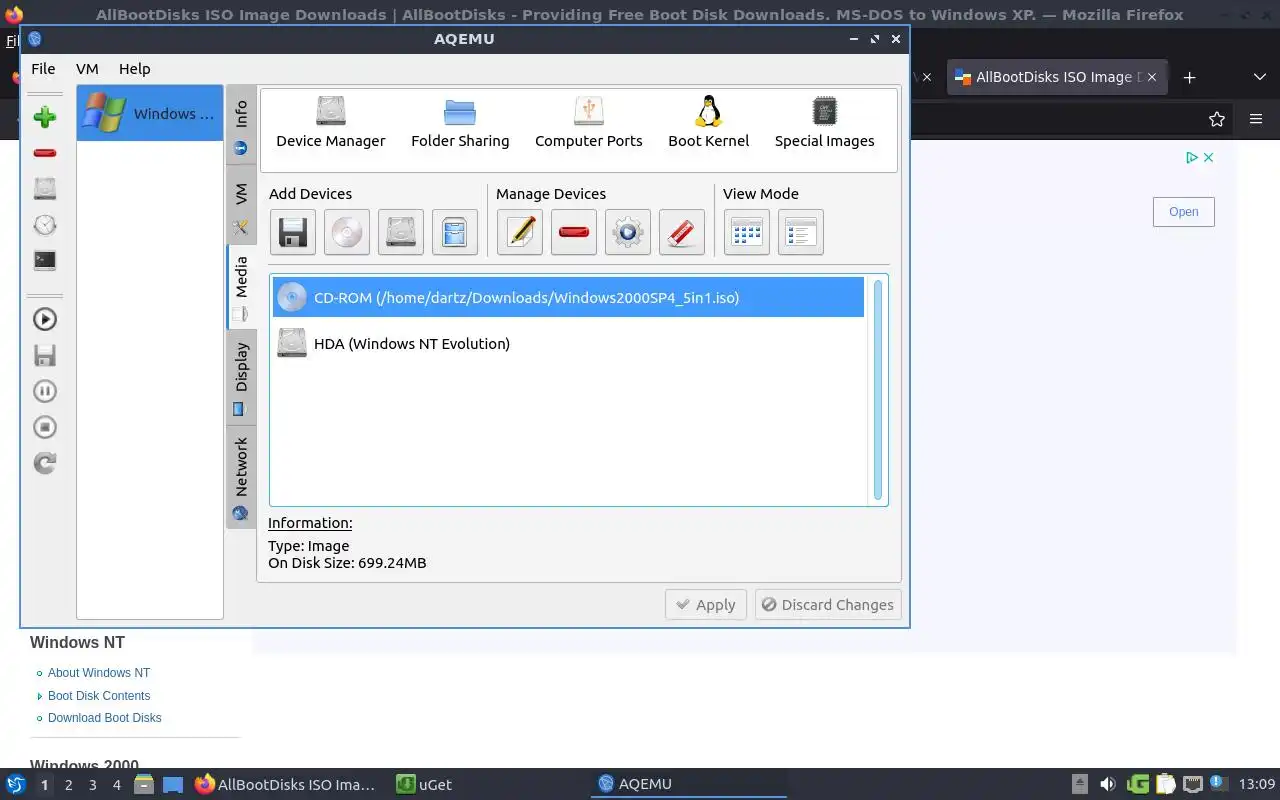Stop the VM with the stop icon
This screenshot has width=1280, height=800.
(x=44, y=427)
